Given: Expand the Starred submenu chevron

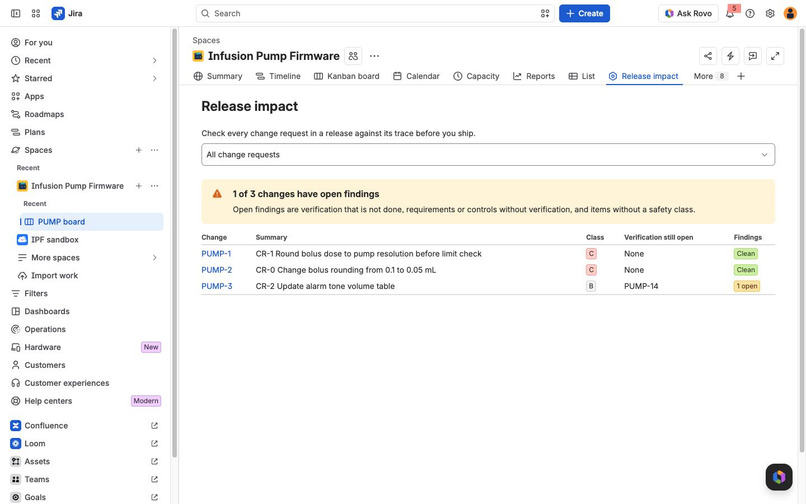Looking at the screenshot, I should pyautogui.click(x=154, y=78).
